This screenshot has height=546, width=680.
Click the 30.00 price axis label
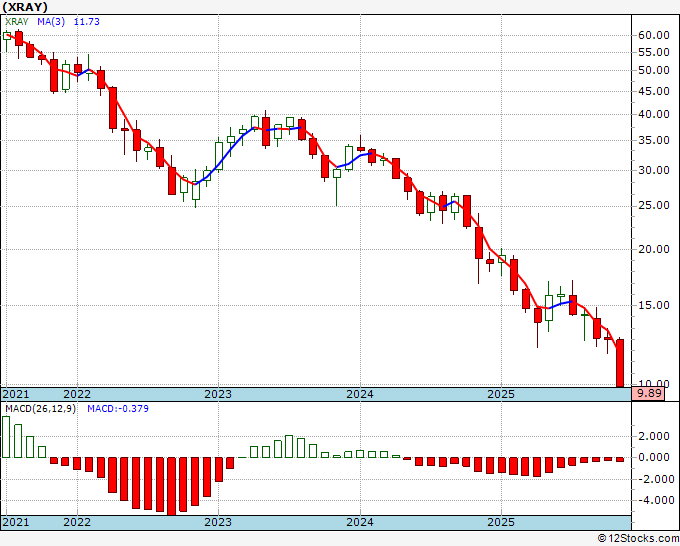point(654,170)
